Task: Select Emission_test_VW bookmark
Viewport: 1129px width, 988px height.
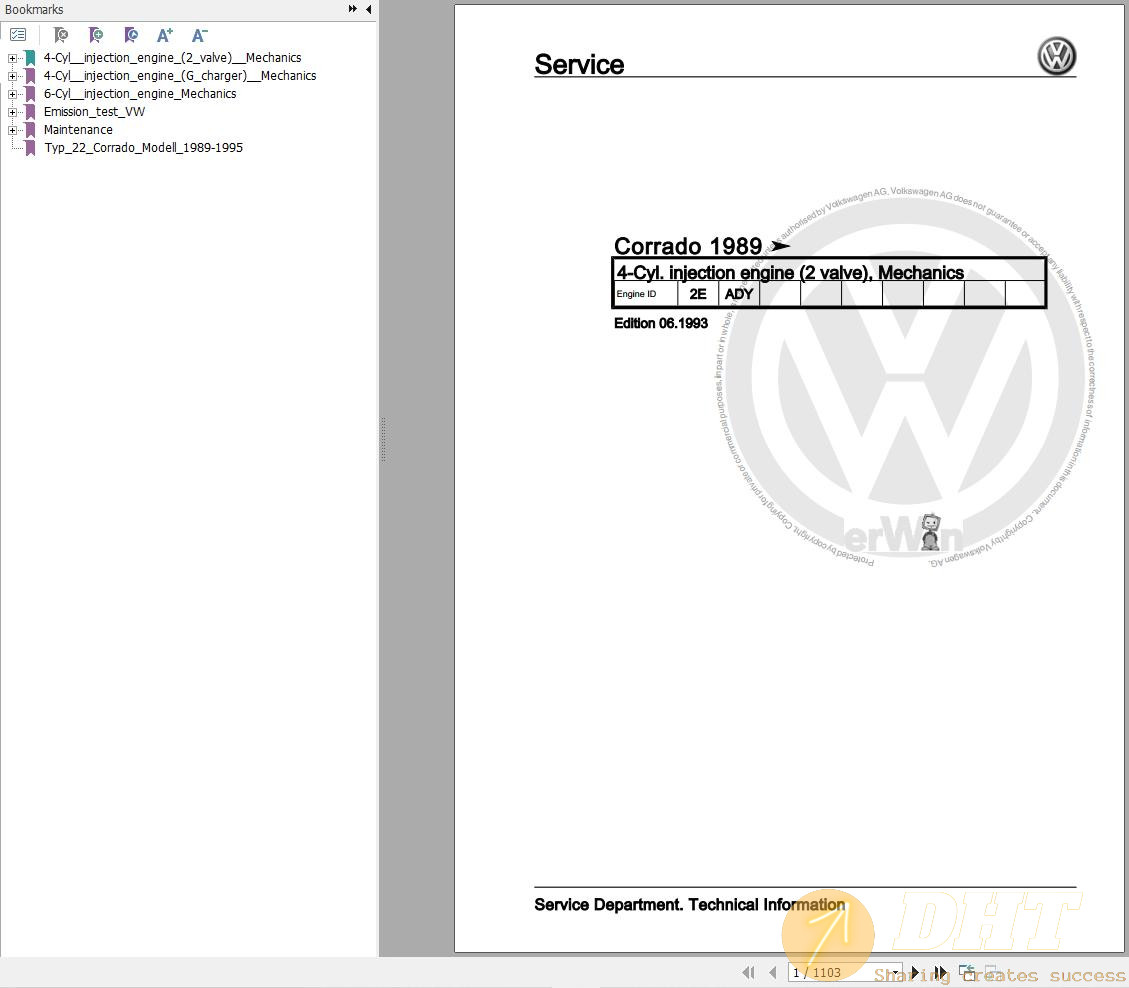Action: tap(94, 112)
